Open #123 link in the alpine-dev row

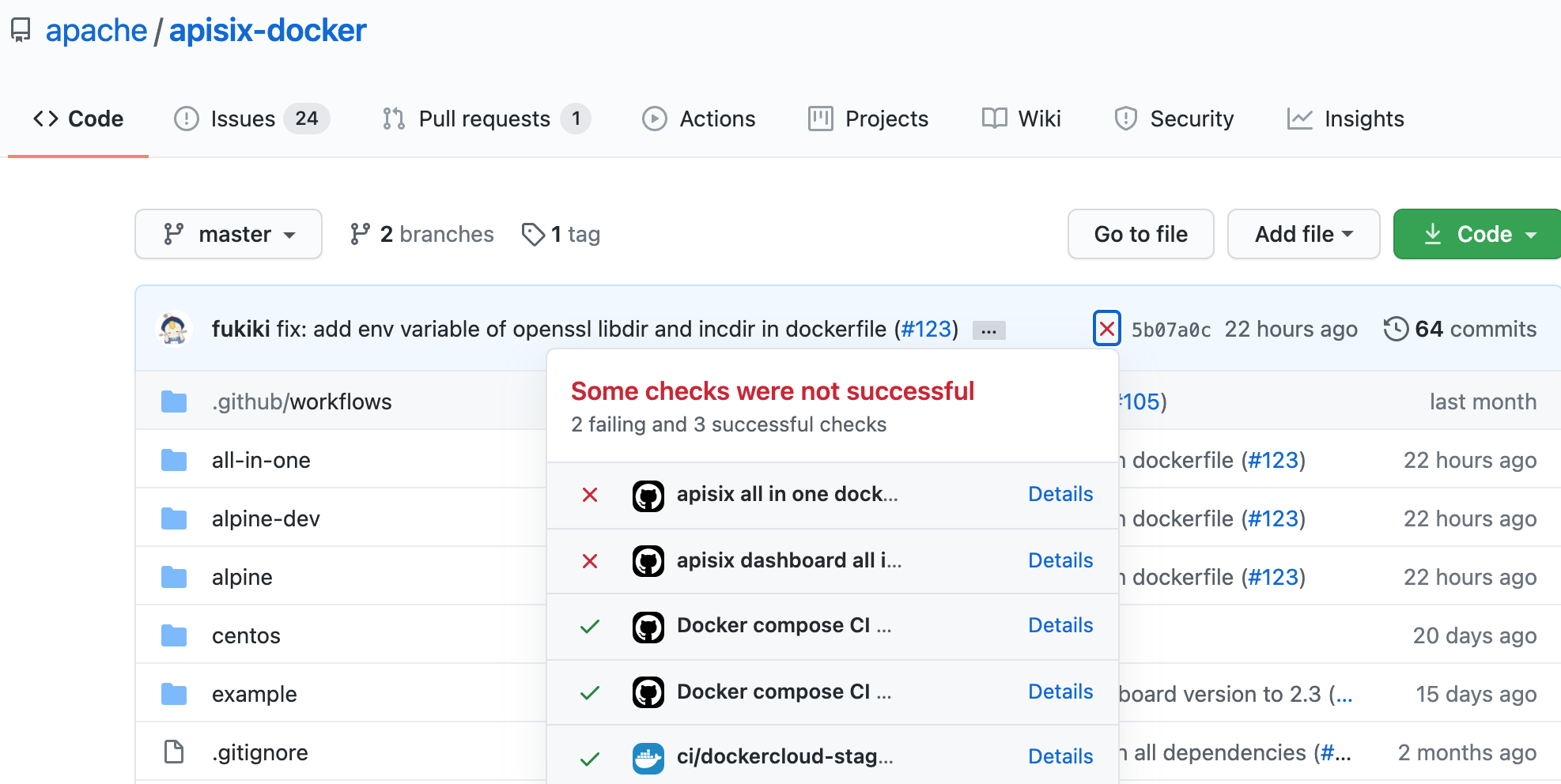[1274, 518]
